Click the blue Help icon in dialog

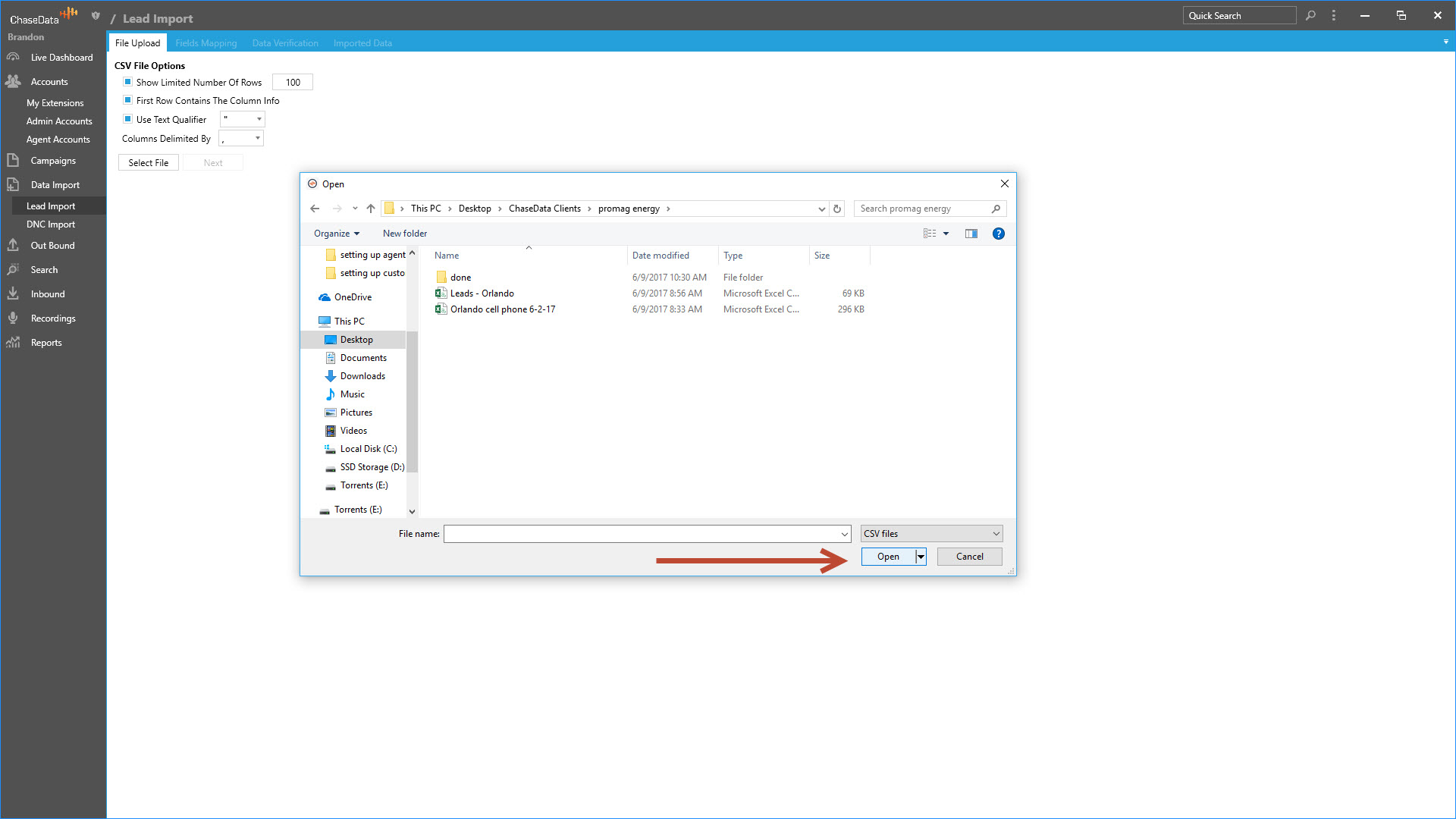click(998, 234)
